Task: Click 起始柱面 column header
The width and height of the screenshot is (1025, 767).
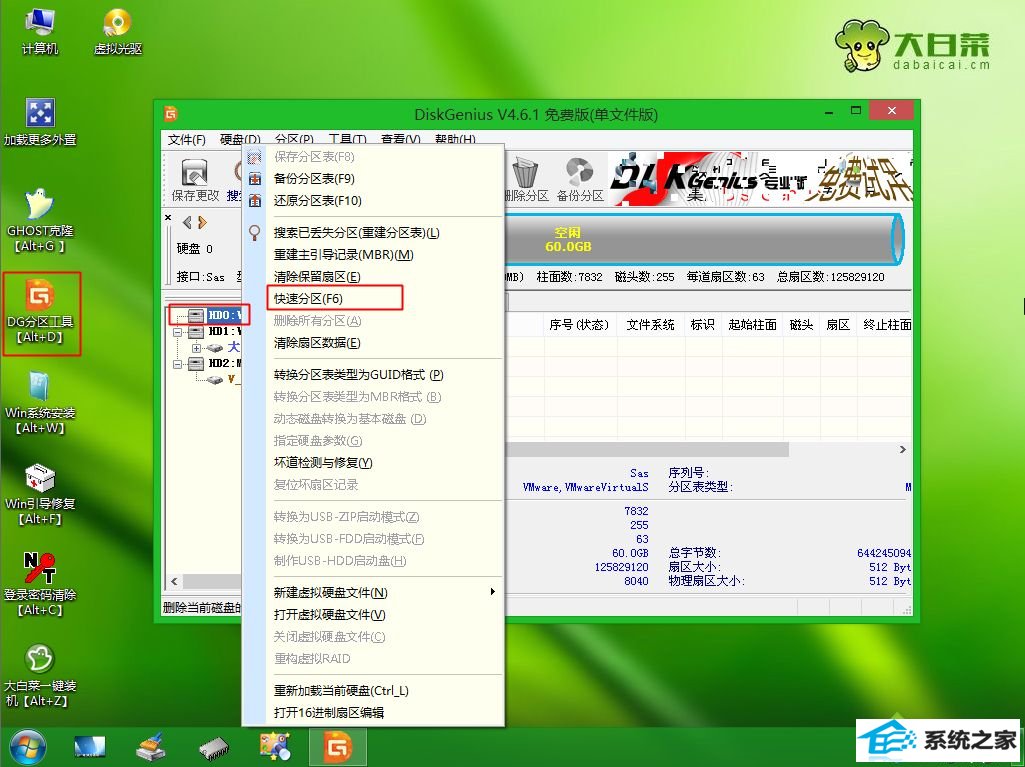Action: coord(752,325)
